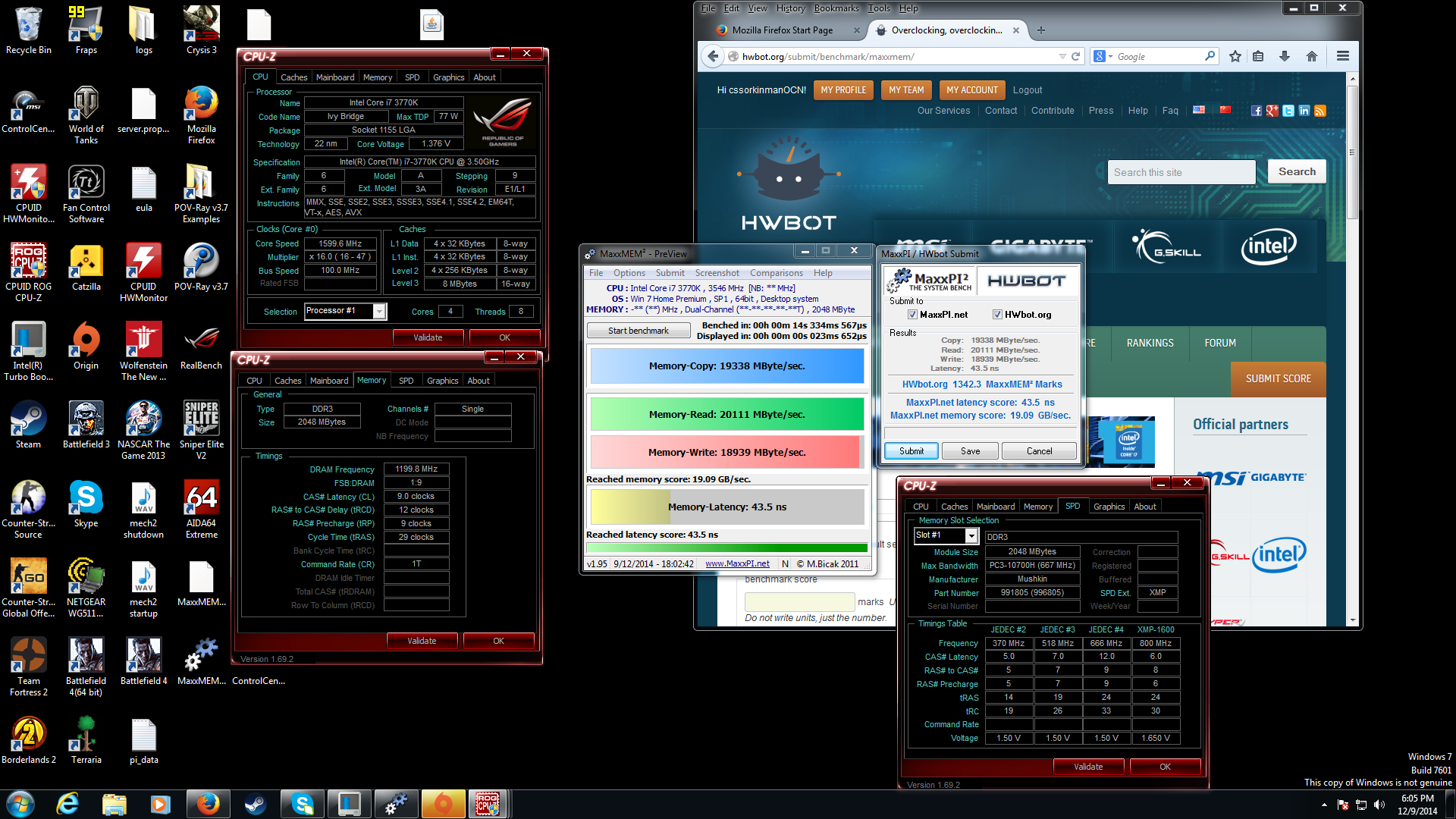
Task: Toggle MaxxPI.net submit checkbox
Action: tap(912, 315)
